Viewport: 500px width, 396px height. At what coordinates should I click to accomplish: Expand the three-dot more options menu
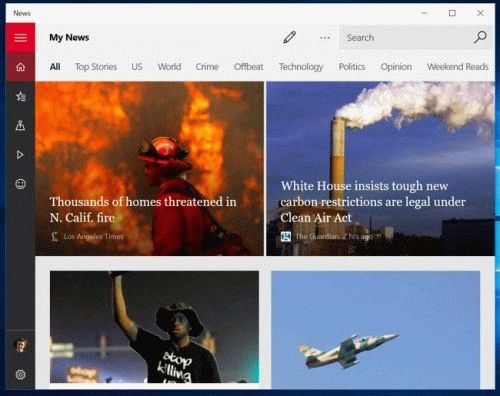(325, 38)
